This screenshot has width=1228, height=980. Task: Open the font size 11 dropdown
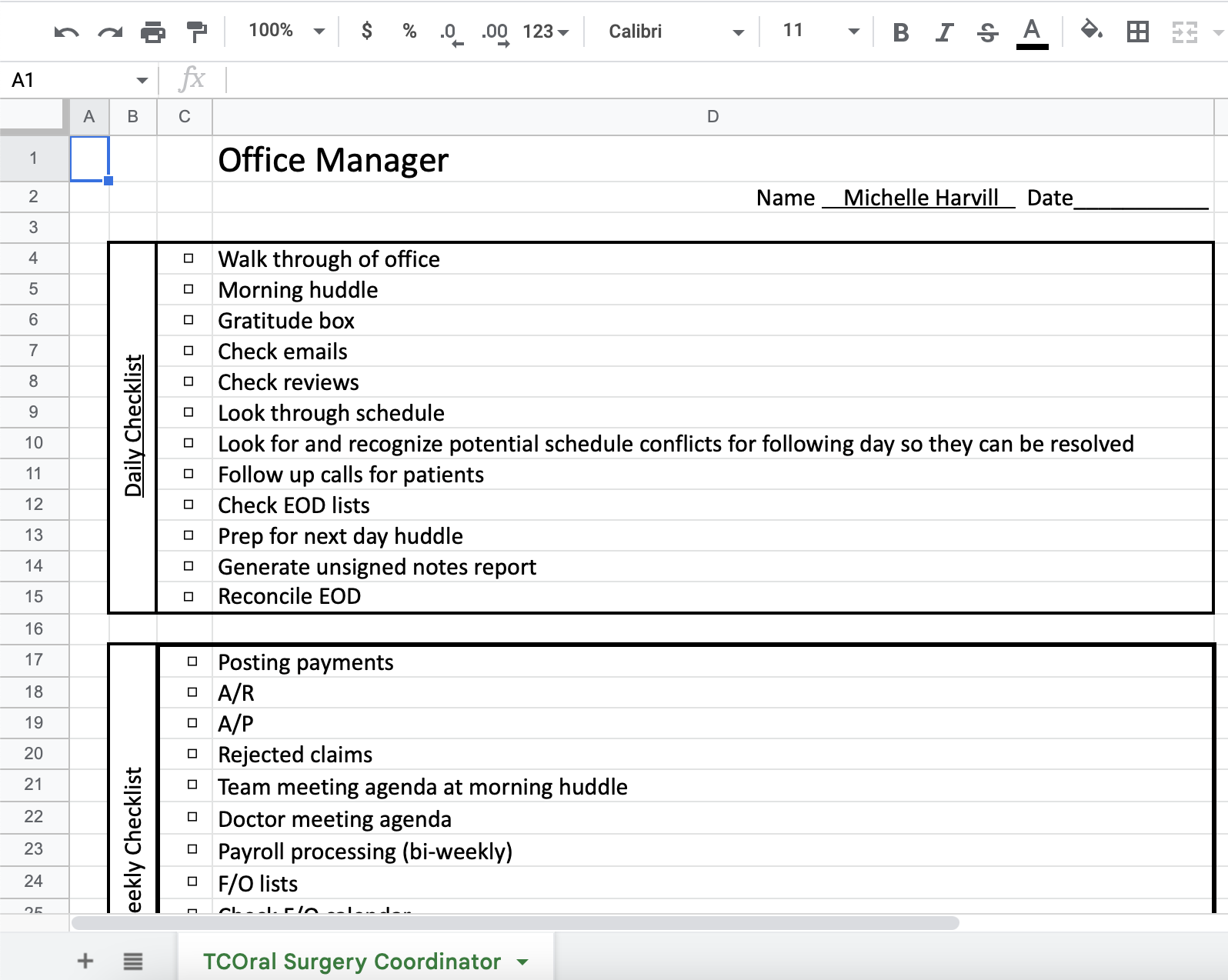[x=821, y=31]
